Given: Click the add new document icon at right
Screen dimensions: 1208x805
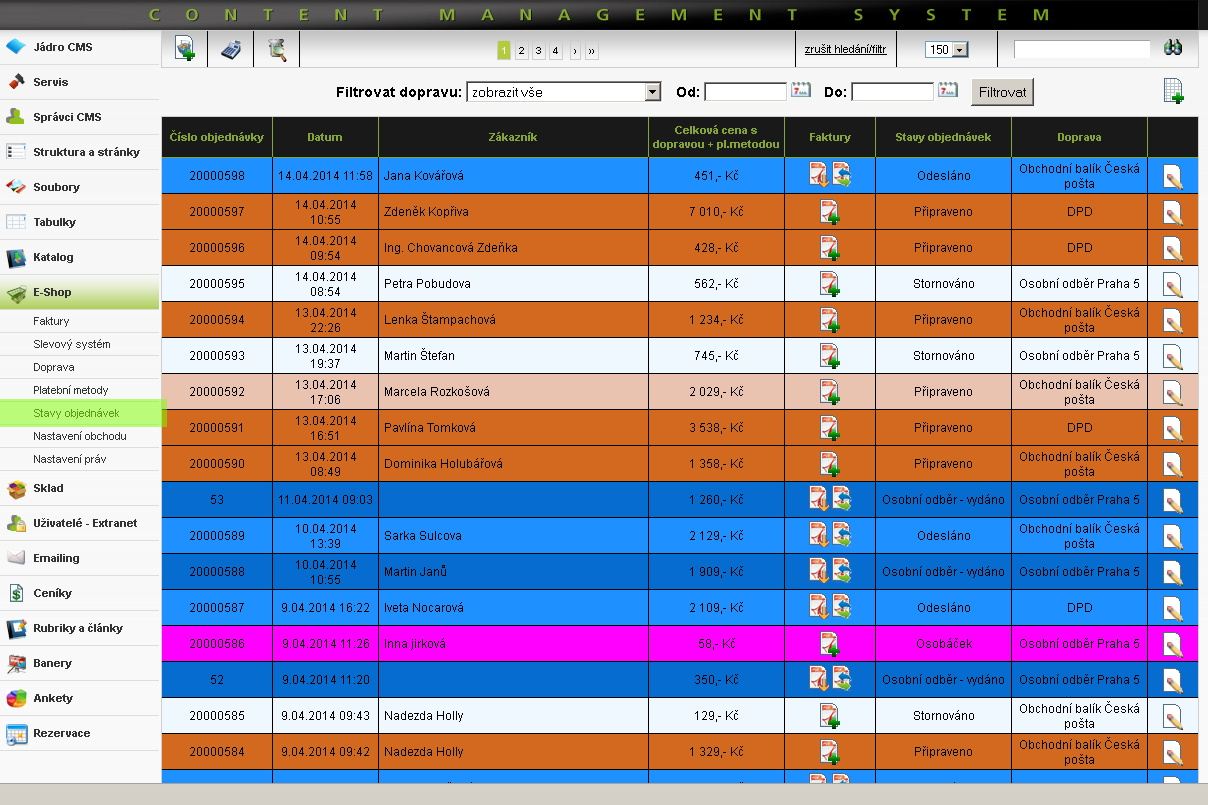Looking at the screenshot, I should (1174, 91).
